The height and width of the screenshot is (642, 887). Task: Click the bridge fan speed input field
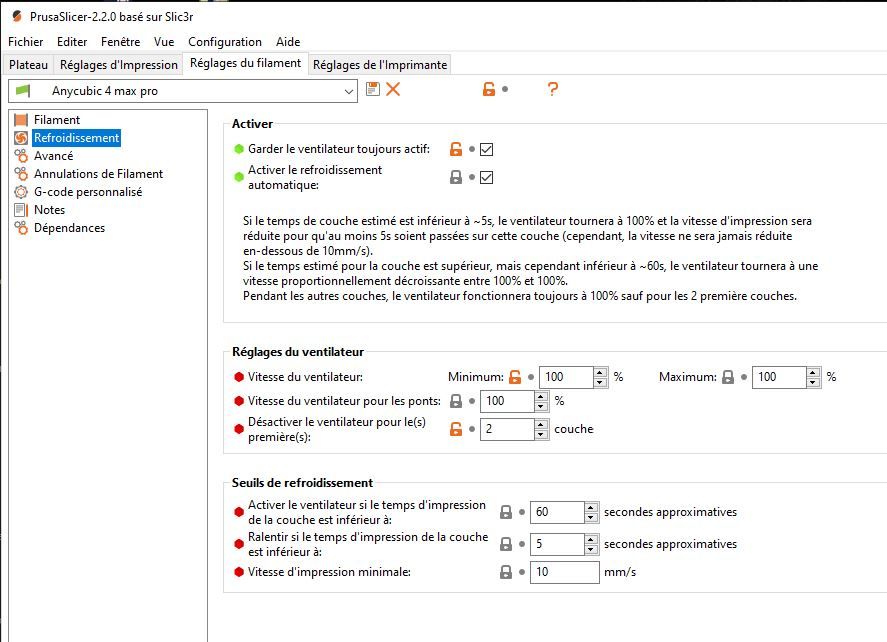(507, 401)
